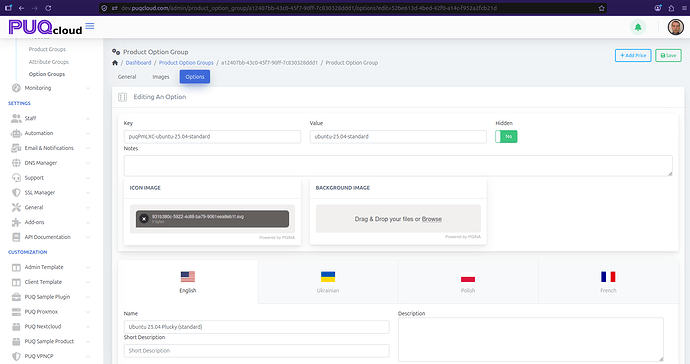Open the user avatar menu
Screen dimensions: 690x364
click(x=675, y=27)
